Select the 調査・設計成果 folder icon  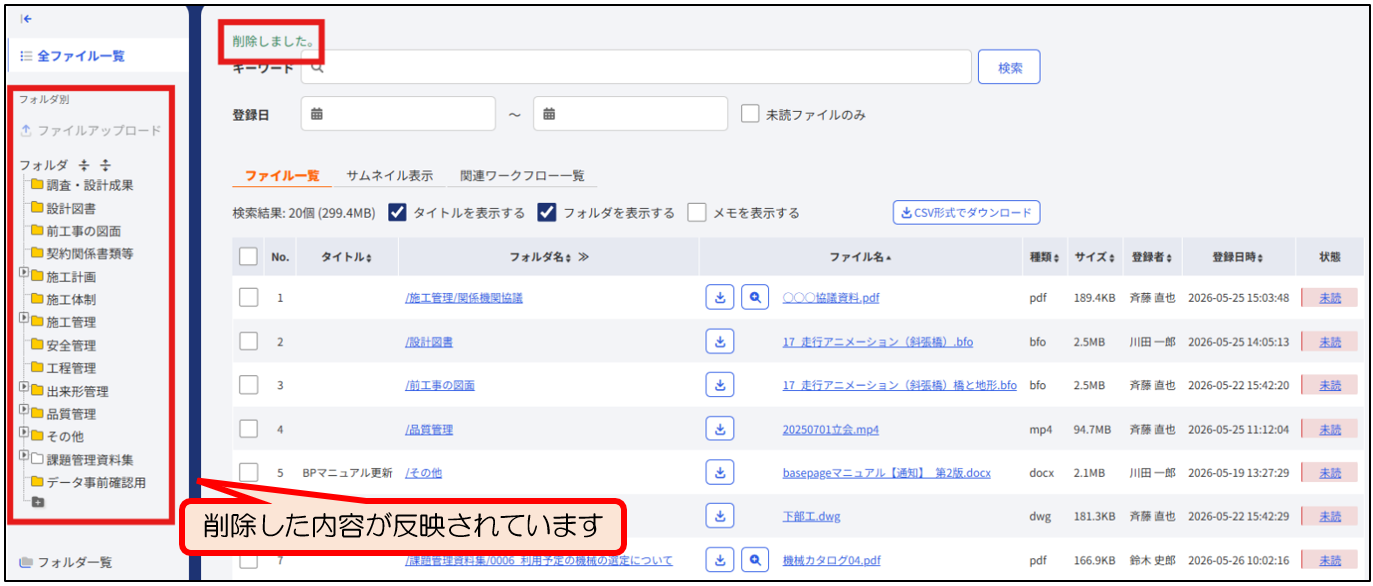[37, 185]
